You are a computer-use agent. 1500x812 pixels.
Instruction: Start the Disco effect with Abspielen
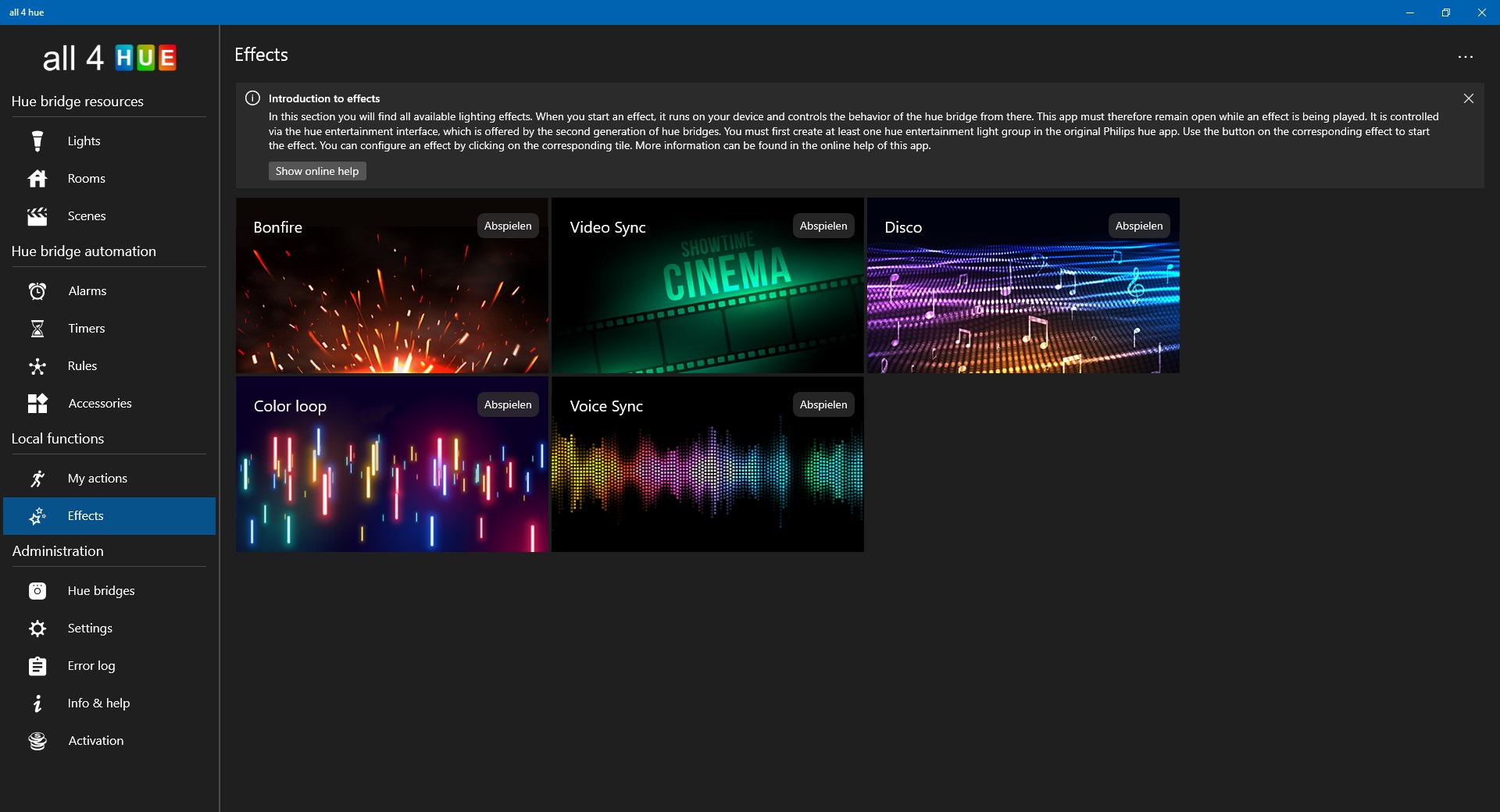pos(1138,226)
